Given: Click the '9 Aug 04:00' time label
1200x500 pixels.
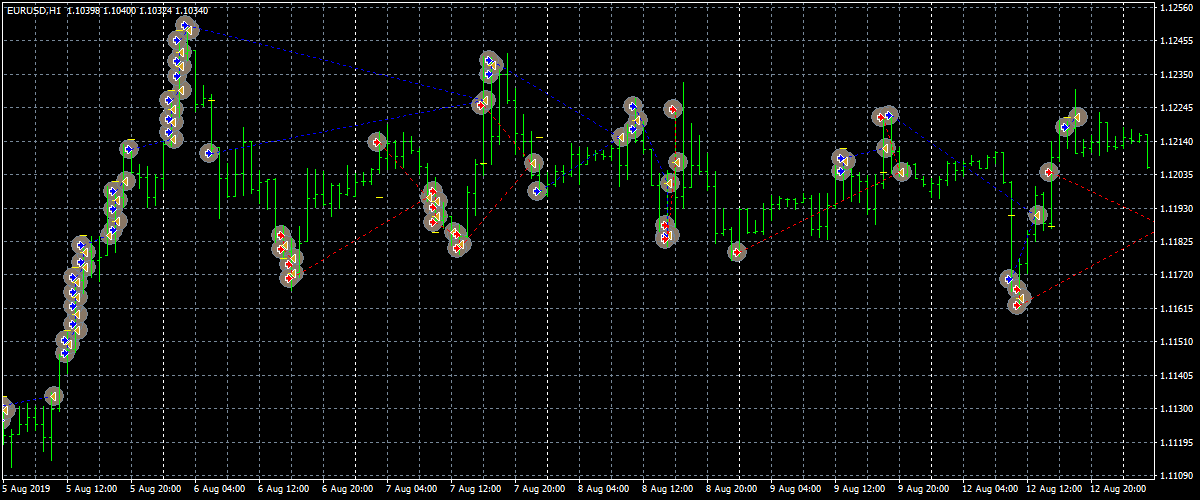Looking at the screenshot, I should (796, 490).
